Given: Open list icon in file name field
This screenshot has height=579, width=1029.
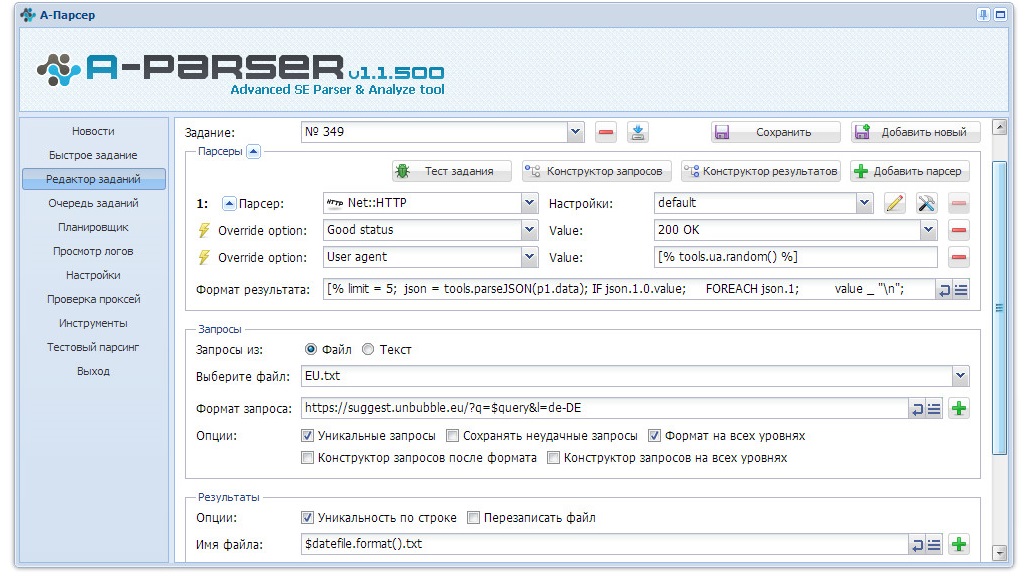Looking at the screenshot, I should (x=934, y=545).
